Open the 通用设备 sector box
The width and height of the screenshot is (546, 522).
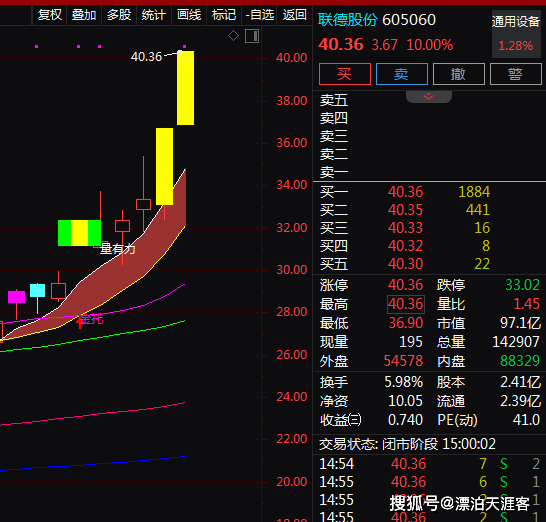click(516, 34)
